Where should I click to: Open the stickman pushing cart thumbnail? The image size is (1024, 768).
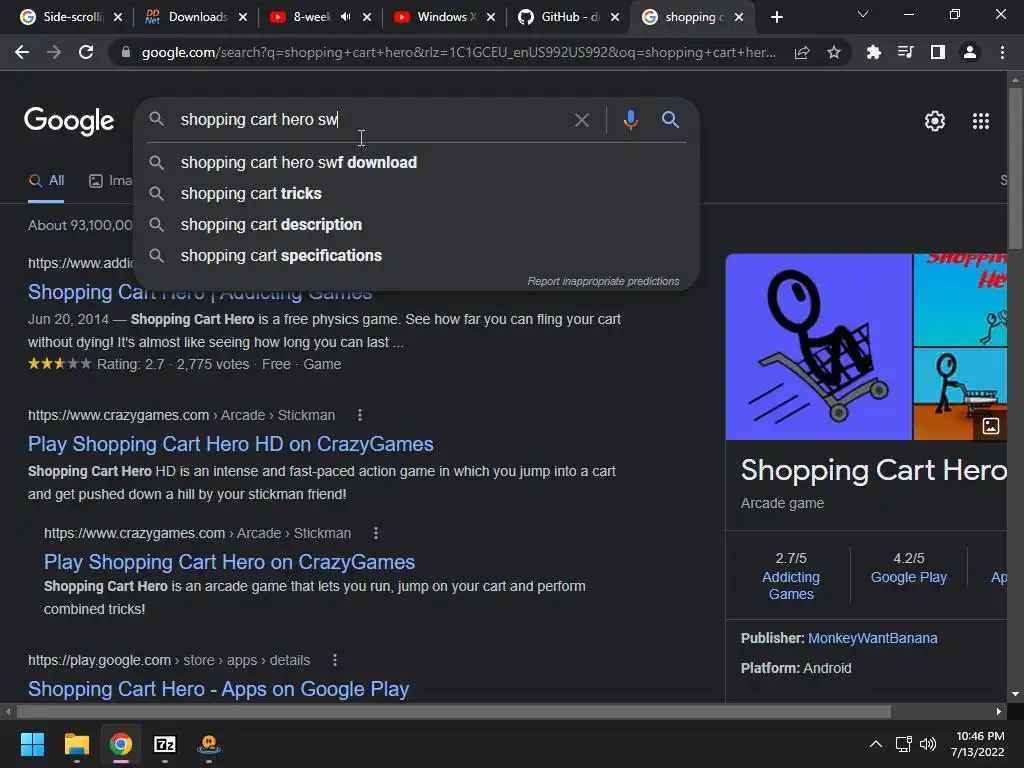tap(960, 394)
